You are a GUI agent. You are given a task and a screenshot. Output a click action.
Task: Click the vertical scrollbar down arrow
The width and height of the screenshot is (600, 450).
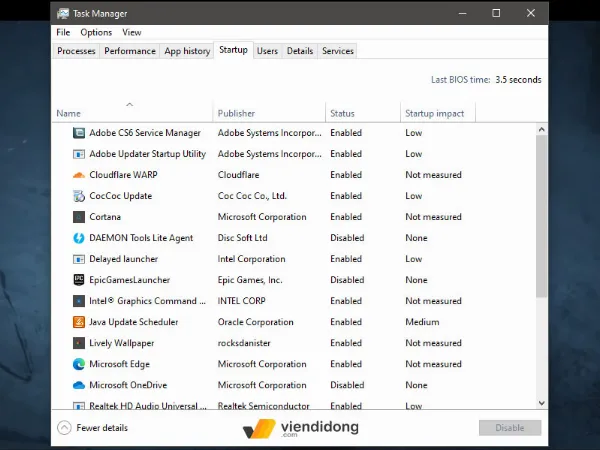point(542,402)
